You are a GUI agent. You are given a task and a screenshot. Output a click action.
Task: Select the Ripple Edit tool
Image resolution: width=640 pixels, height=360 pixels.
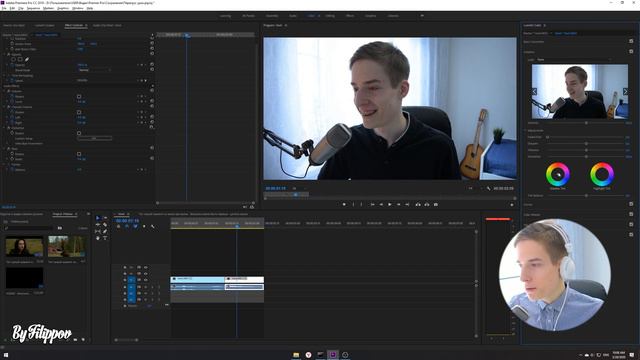[98, 224]
